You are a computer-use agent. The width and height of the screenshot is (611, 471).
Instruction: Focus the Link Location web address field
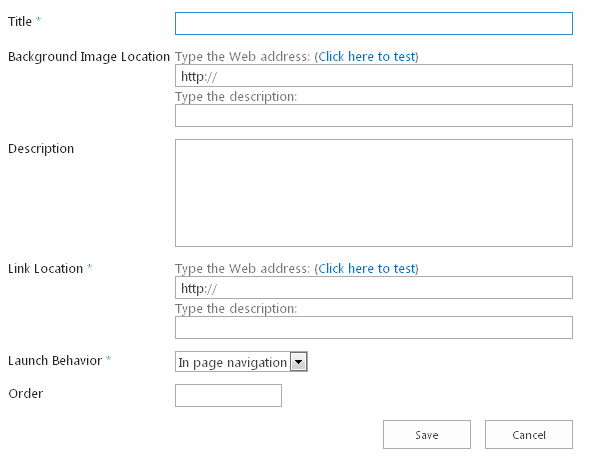pyautogui.click(x=373, y=288)
